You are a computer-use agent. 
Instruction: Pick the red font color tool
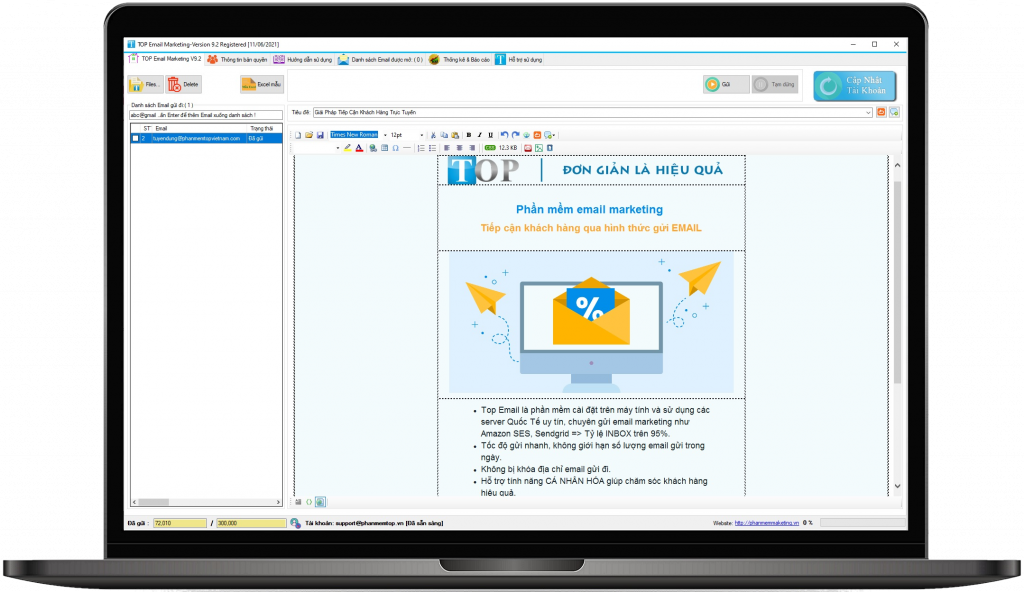[359, 148]
